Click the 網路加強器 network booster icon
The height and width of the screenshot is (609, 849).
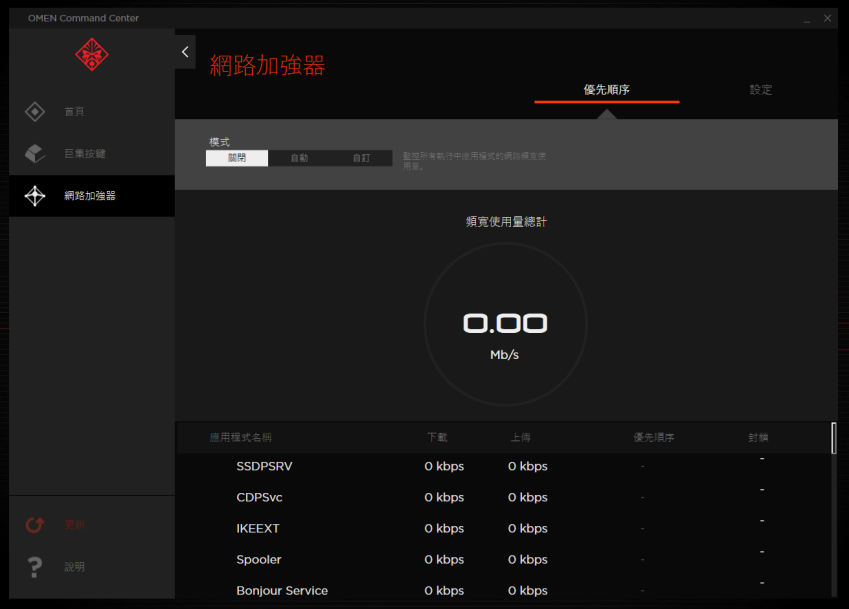click(x=35, y=196)
